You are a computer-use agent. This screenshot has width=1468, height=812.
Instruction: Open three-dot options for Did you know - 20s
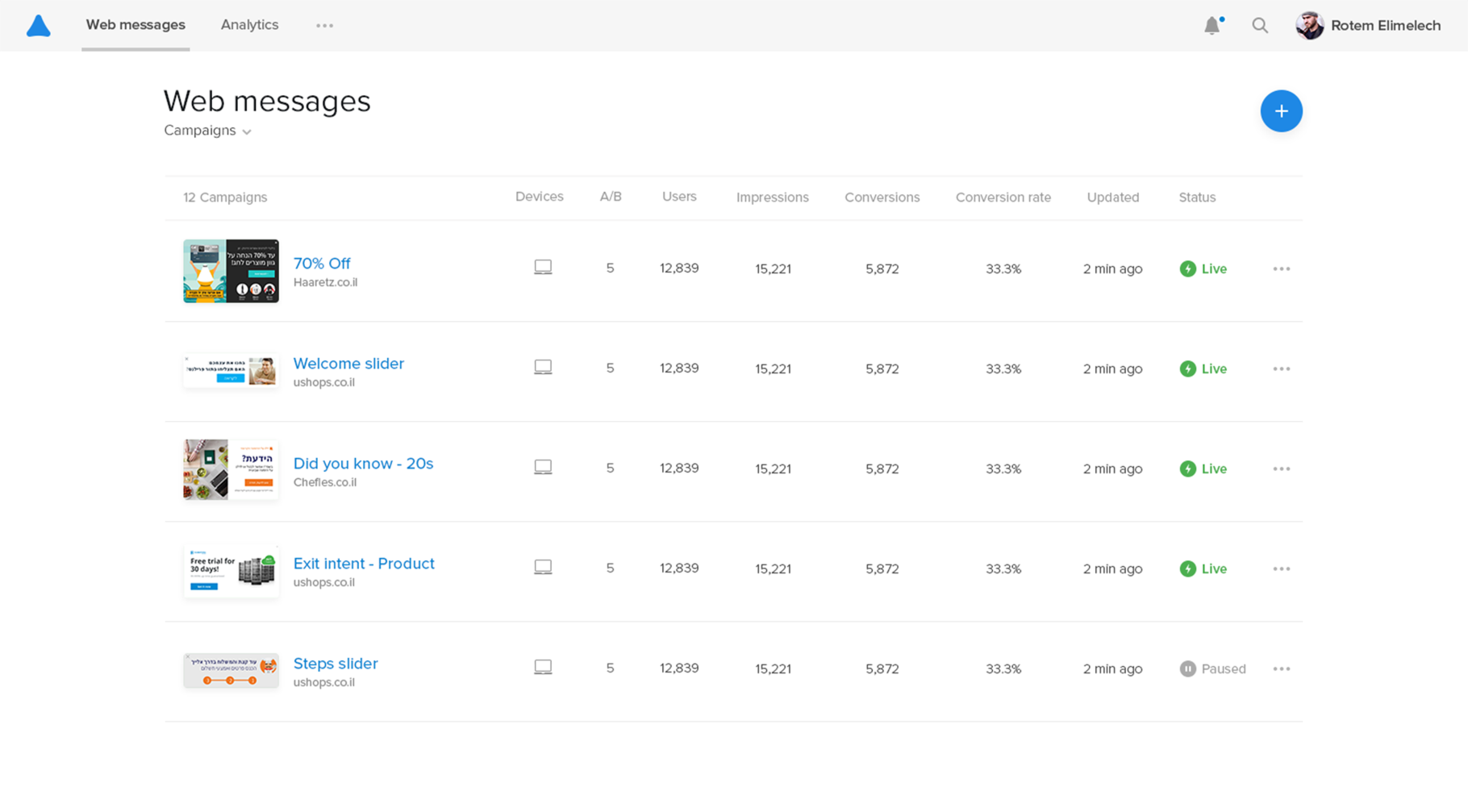1282,468
